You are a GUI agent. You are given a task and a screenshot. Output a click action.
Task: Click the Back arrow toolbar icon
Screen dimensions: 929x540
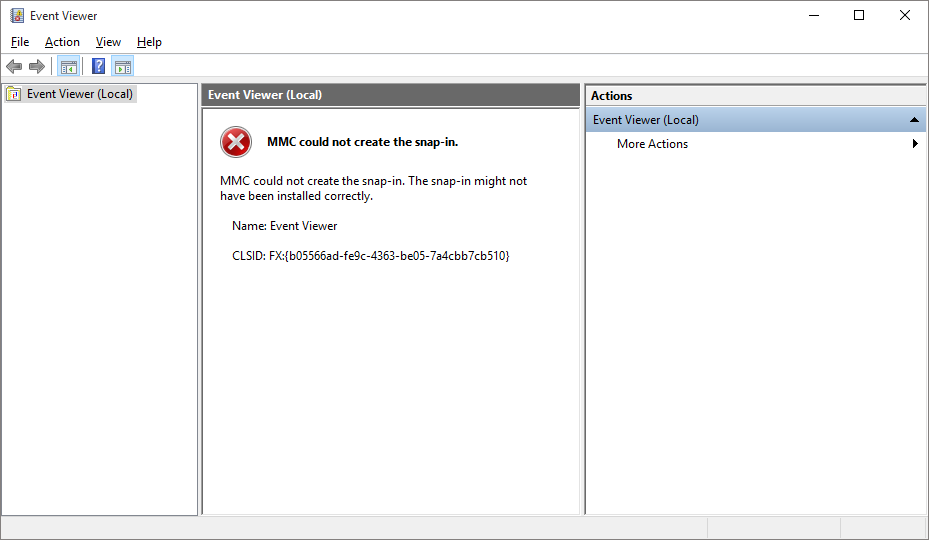(x=14, y=66)
